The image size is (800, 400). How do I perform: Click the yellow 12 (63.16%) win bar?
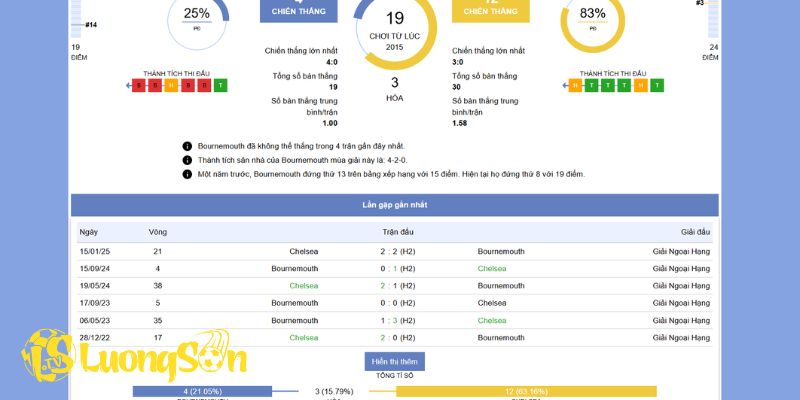point(526,391)
